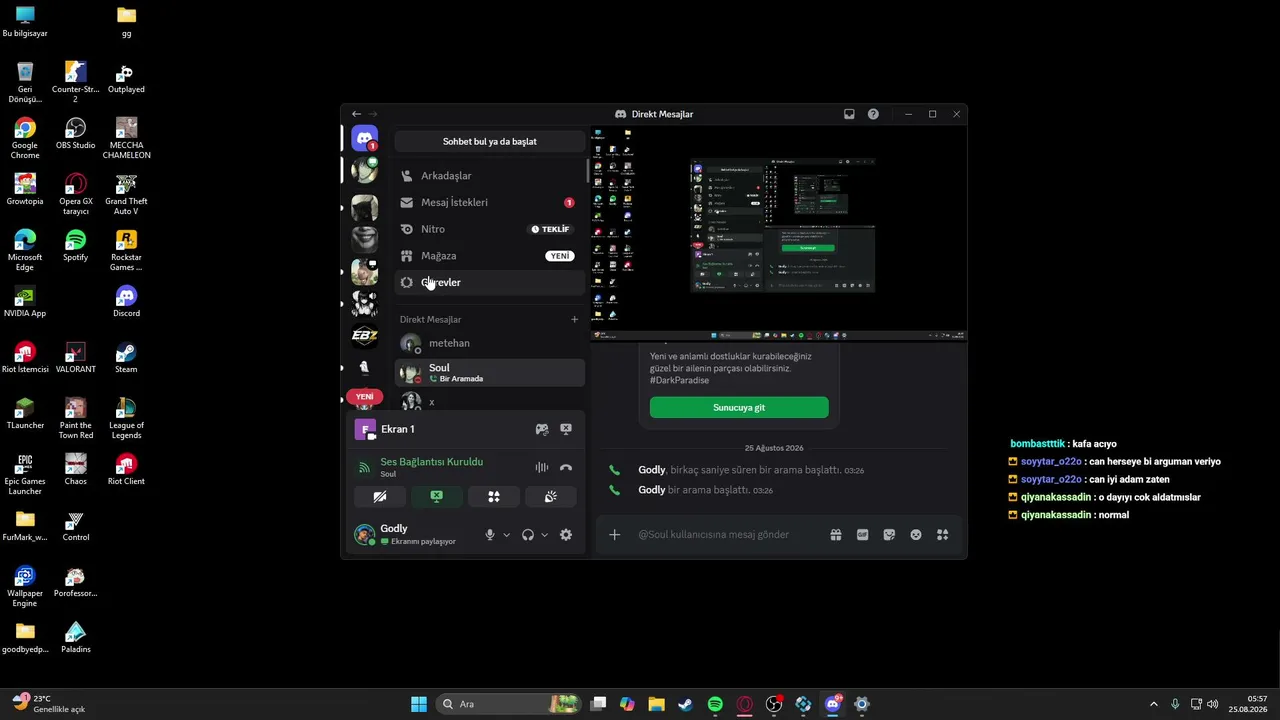Open the taskbar volume control
This screenshot has width=1280, height=720.
[x=1213, y=704]
